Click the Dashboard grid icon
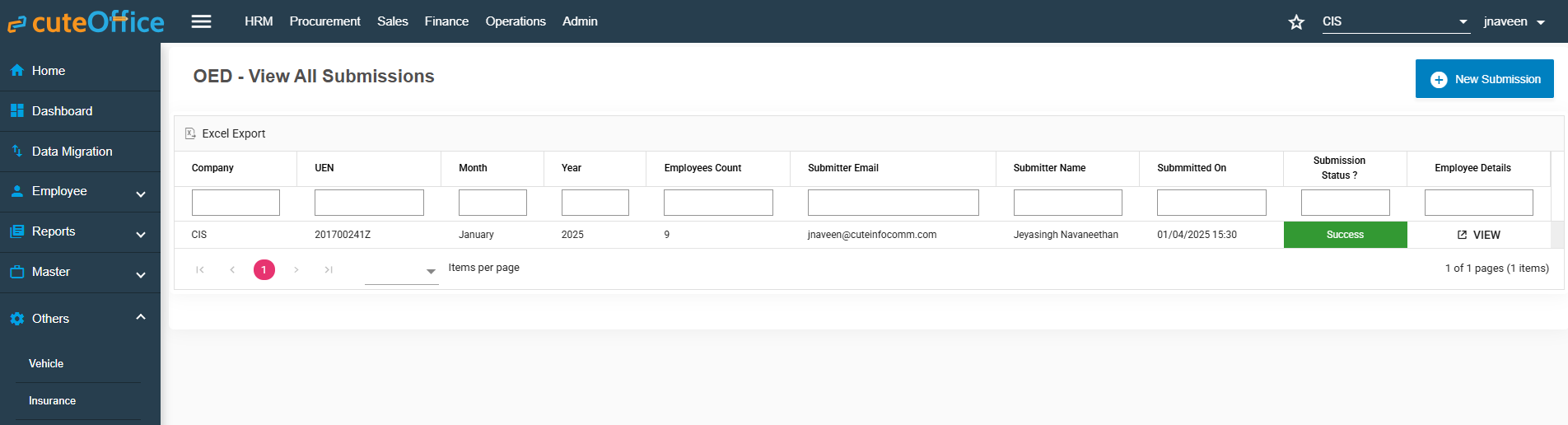This screenshot has width=1568, height=425. (x=16, y=111)
